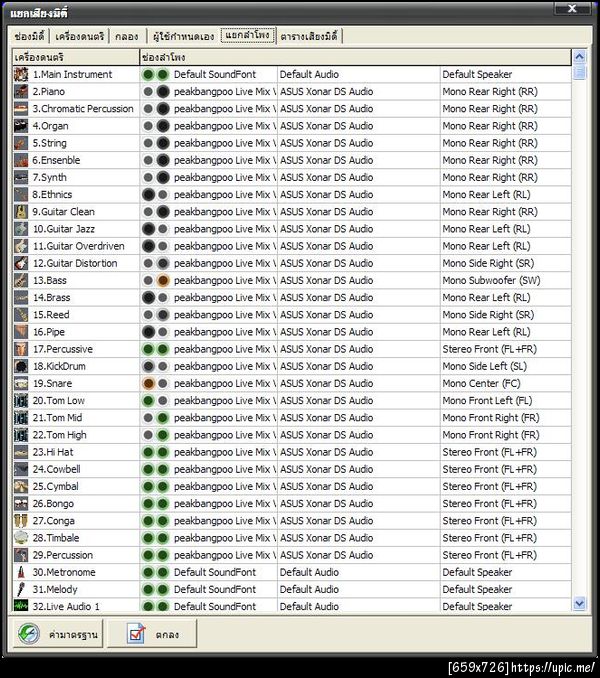Click the Synth instrument icon
The height and width of the screenshot is (678, 600).
click(21, 177)
